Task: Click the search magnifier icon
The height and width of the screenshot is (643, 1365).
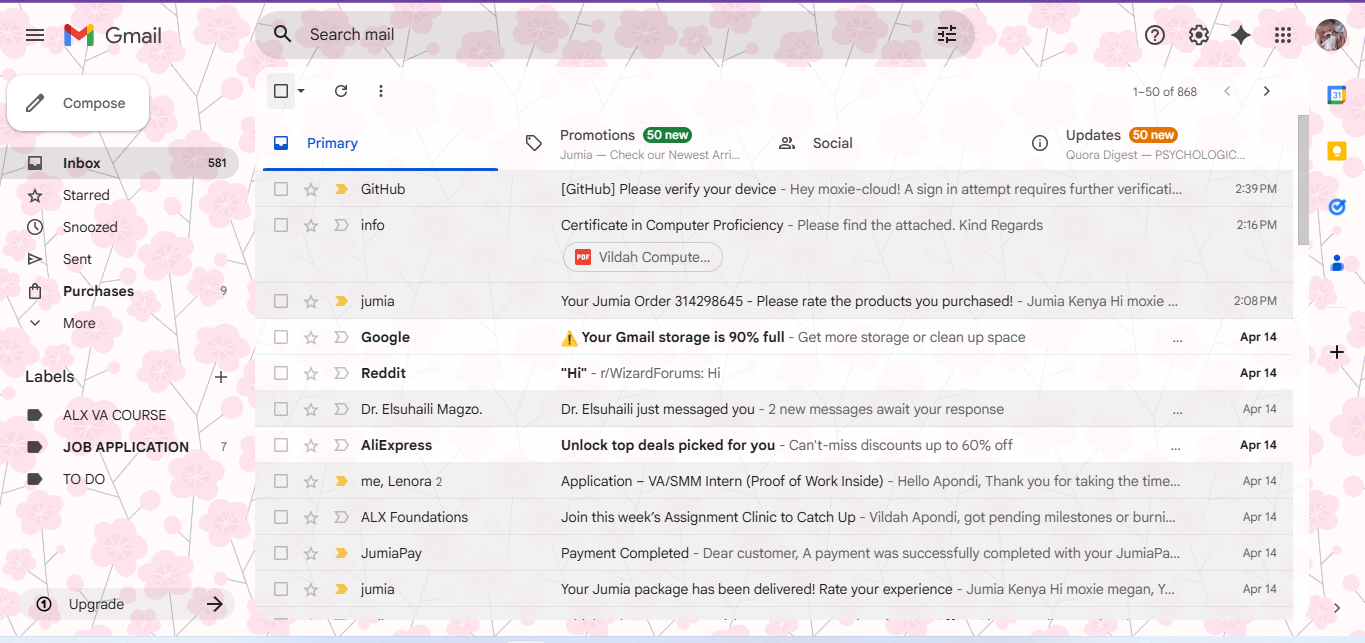Action: [x=283, y=34]
